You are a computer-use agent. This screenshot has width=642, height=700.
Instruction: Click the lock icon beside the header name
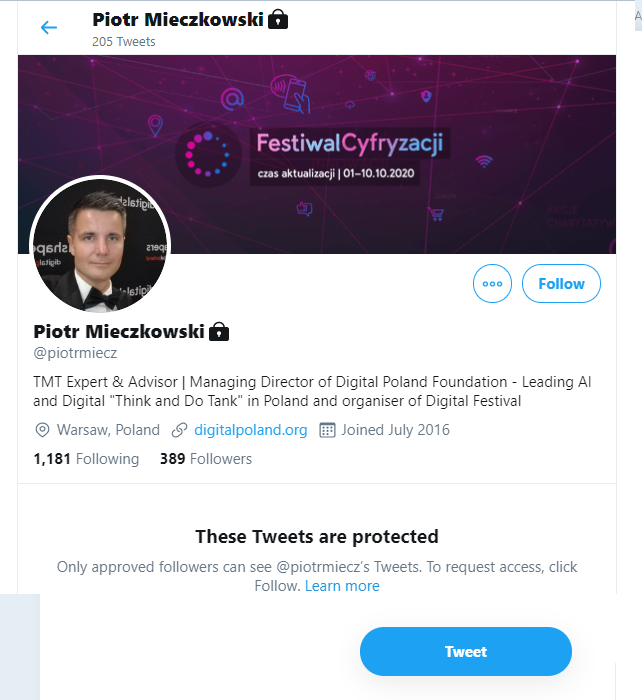[x=279, y=19]
